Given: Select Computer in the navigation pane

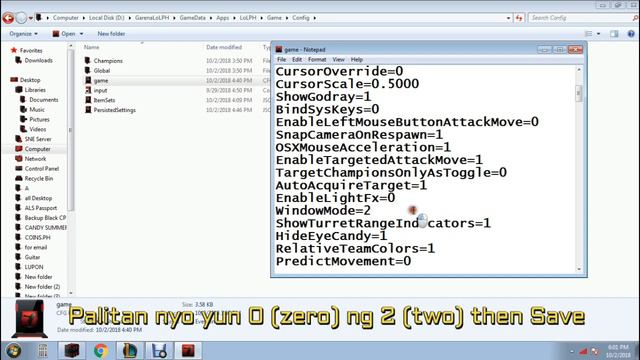Looking at the screenshot, I should tap(38, 149).
